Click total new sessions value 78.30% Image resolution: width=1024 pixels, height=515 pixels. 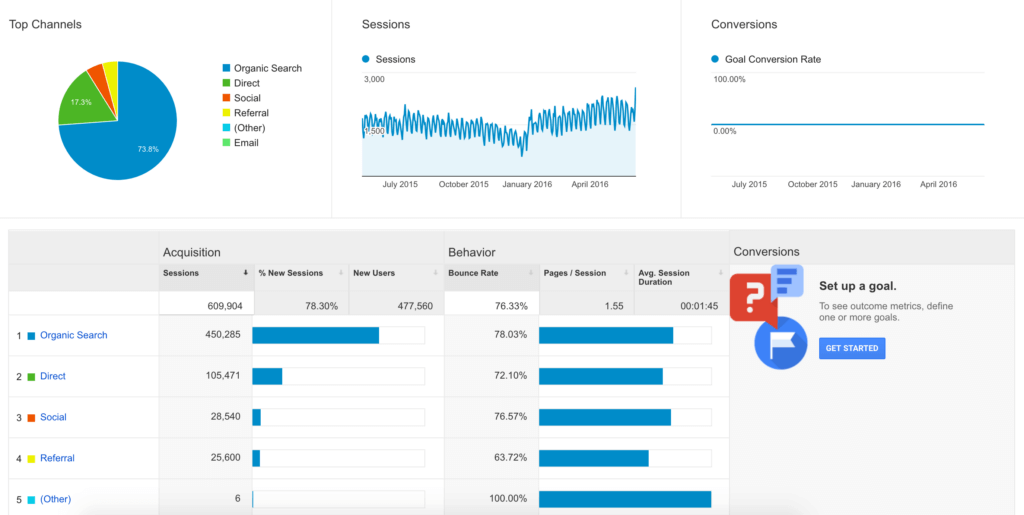(x=321, y=305)
